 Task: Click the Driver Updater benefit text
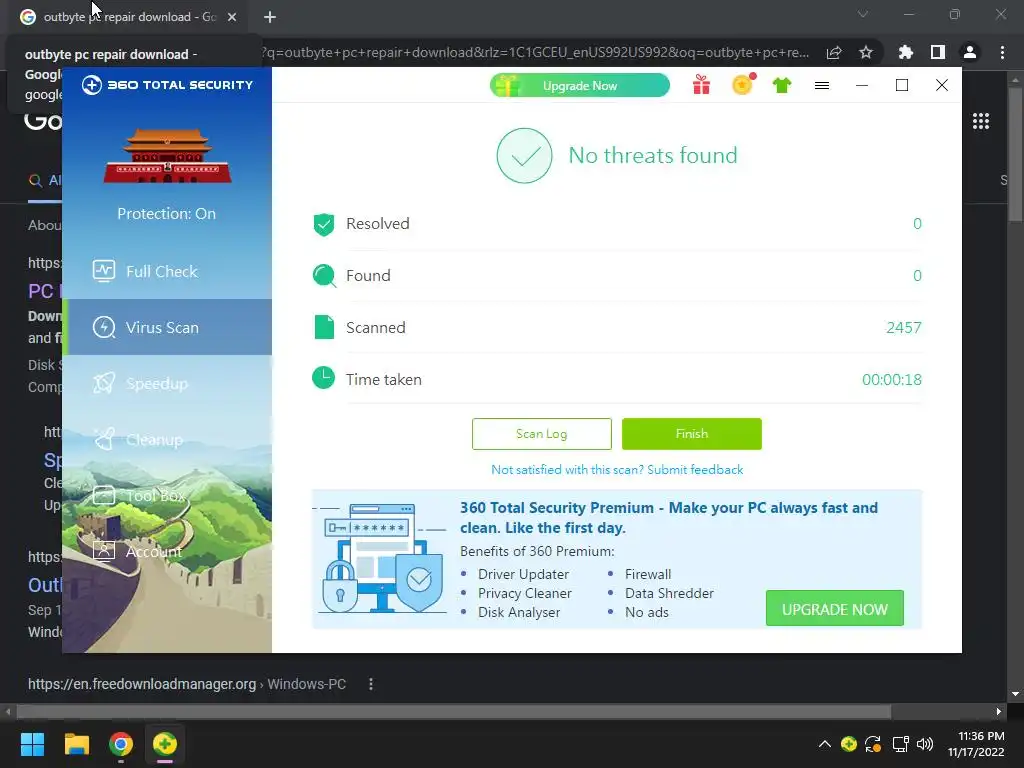(523, 574)
